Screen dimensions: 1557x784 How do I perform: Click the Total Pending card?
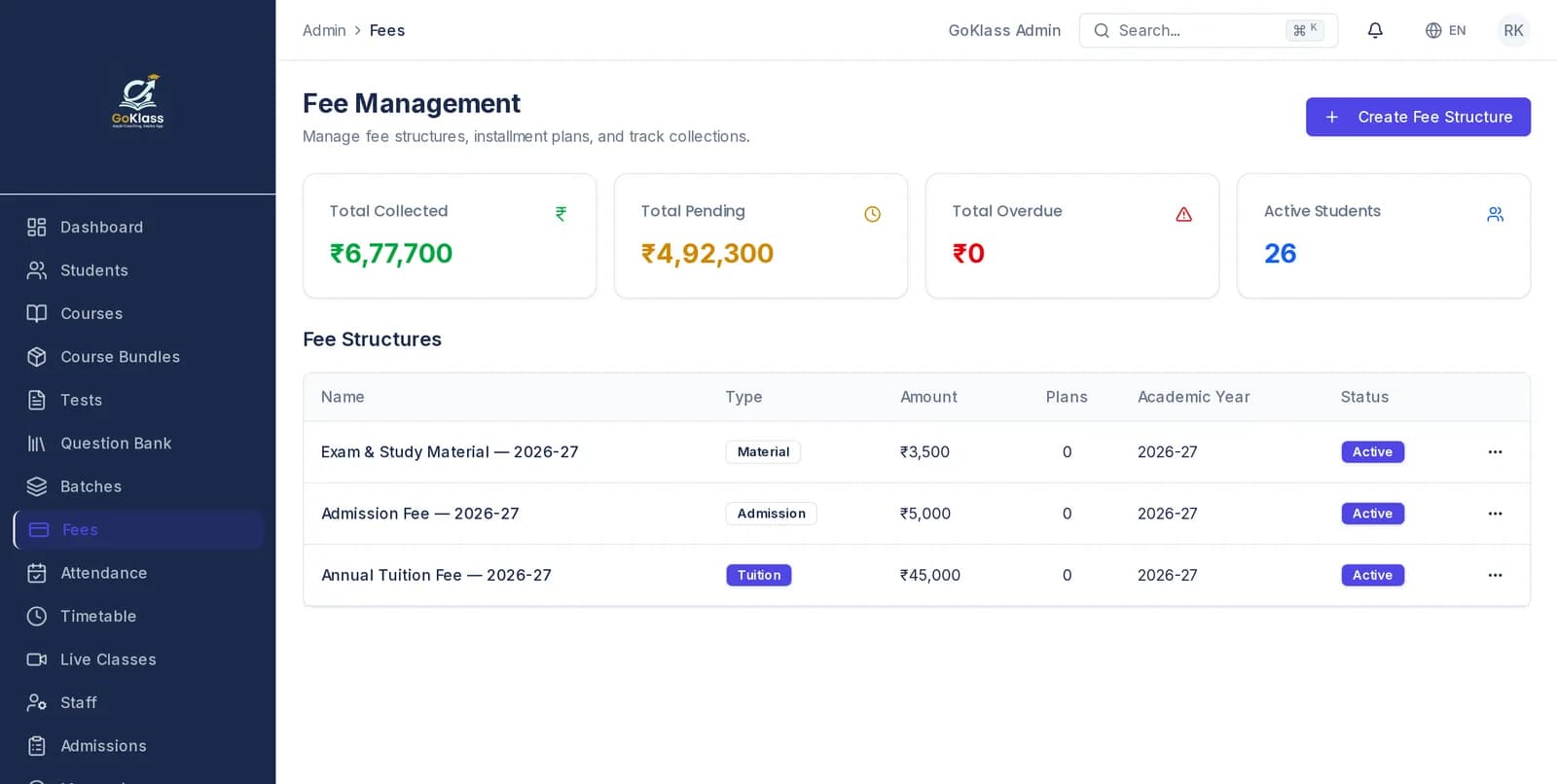click(761, 235)
